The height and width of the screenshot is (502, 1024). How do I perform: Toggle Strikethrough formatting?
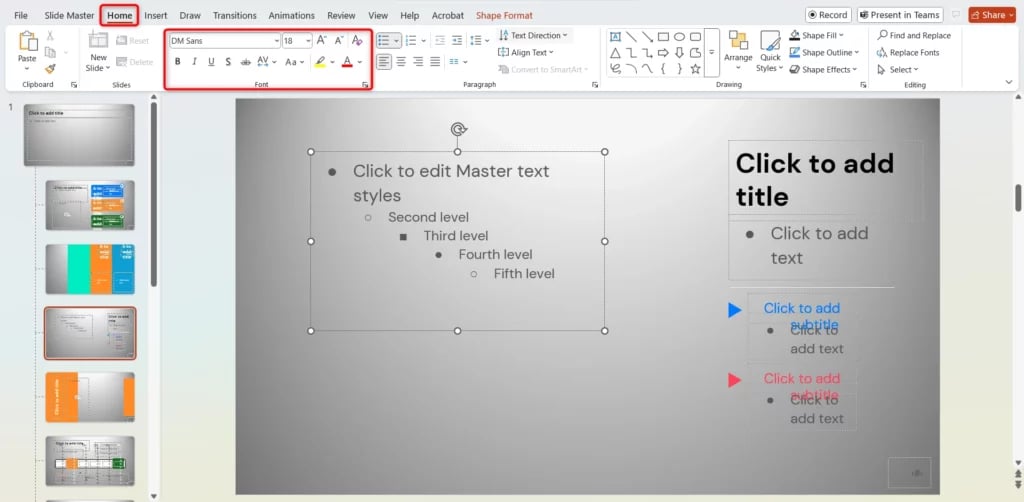(x=246, y=62)
